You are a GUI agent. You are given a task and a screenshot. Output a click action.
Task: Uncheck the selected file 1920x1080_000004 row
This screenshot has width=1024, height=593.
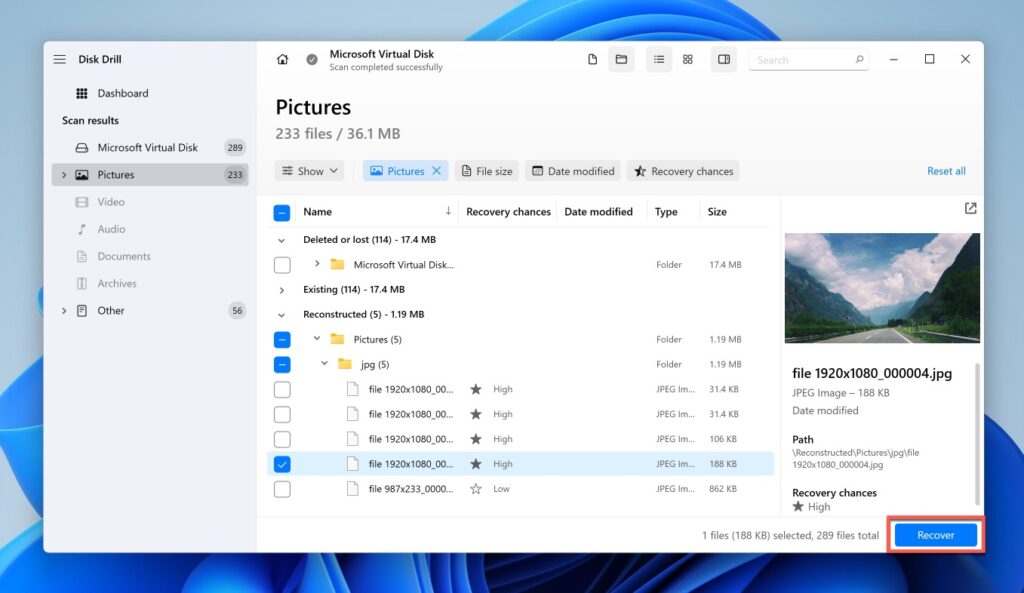click(281, 463)
